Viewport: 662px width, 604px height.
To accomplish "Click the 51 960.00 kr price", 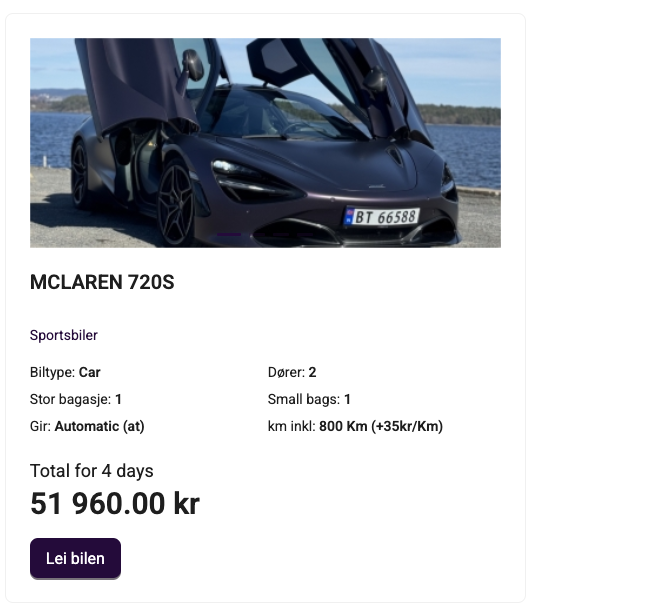I will [x=114, y=504].
